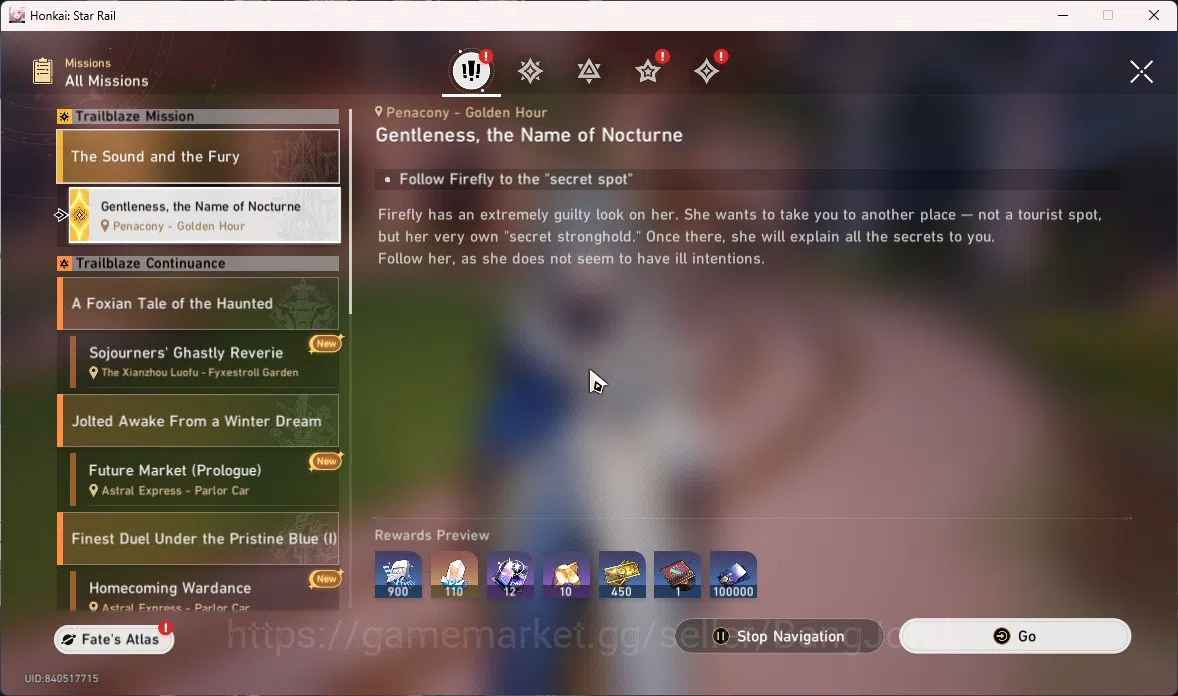Open Jolted Awake From a Winter Dream
The image size is (1178, 696).
point(198,421)
